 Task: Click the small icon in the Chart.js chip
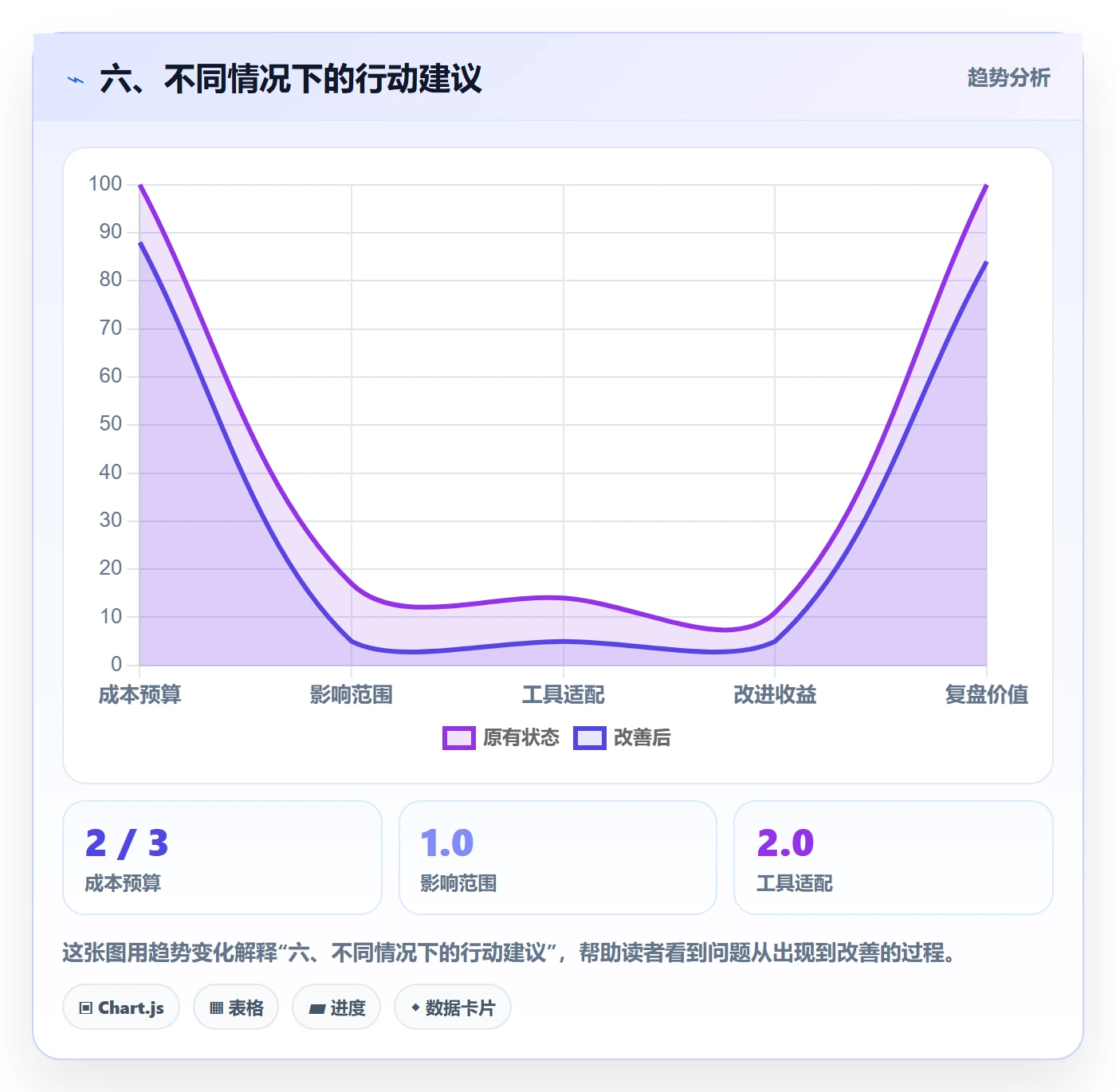(86, 1008)
